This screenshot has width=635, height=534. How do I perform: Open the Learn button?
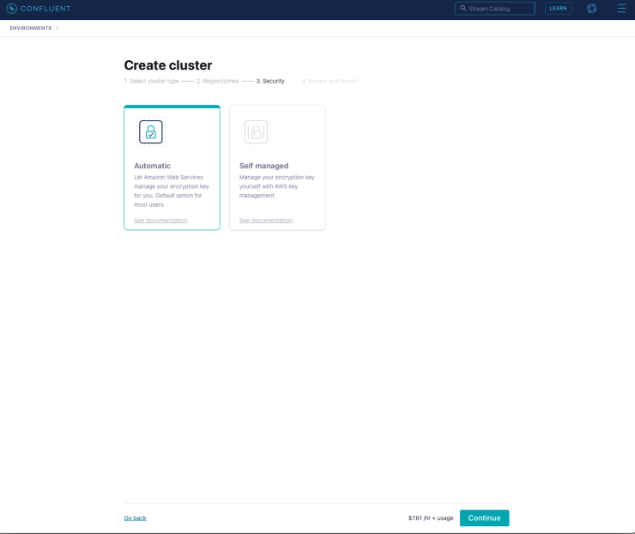click(x=558, y=9)
